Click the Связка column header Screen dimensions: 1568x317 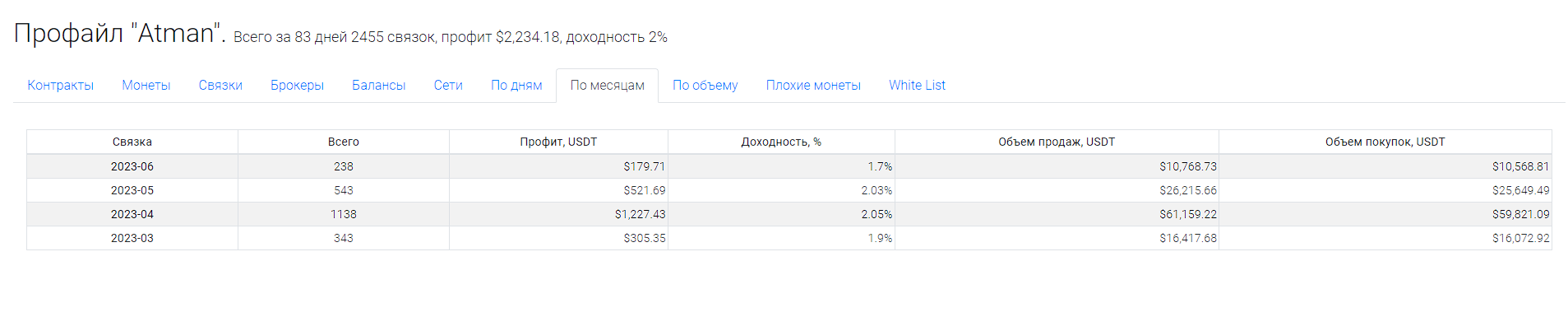click(132, 142)
